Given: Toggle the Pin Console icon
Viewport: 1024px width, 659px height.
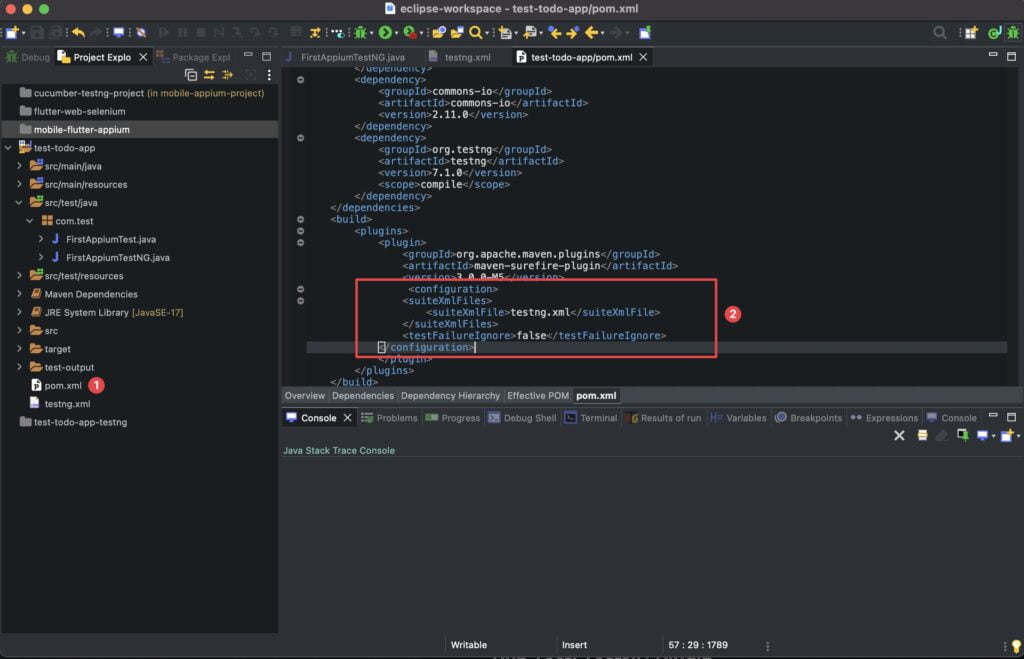Looking at the screenshot, I should pos(962,435).
